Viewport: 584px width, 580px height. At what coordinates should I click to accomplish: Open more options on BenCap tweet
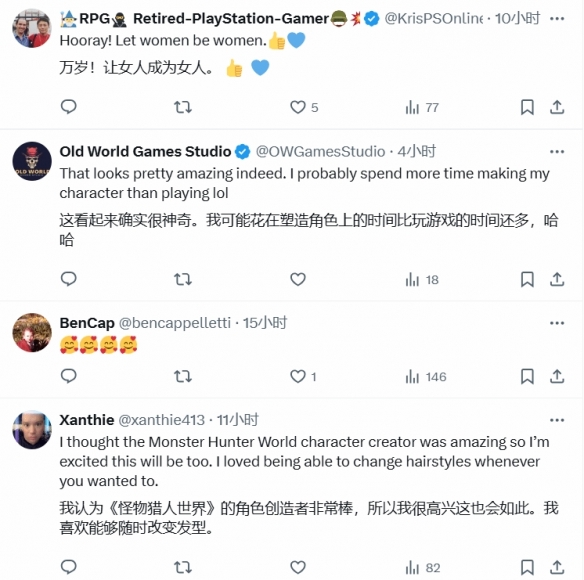(x=557, y=323)
